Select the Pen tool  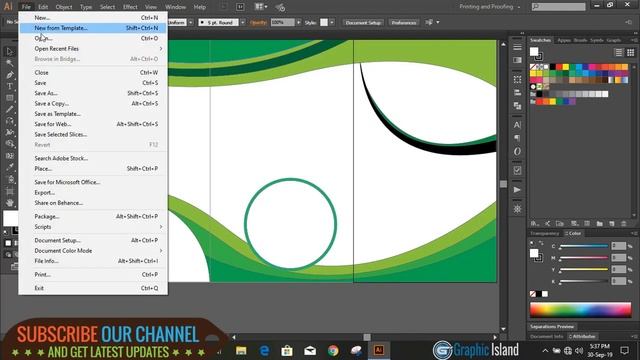click(9, 75)
